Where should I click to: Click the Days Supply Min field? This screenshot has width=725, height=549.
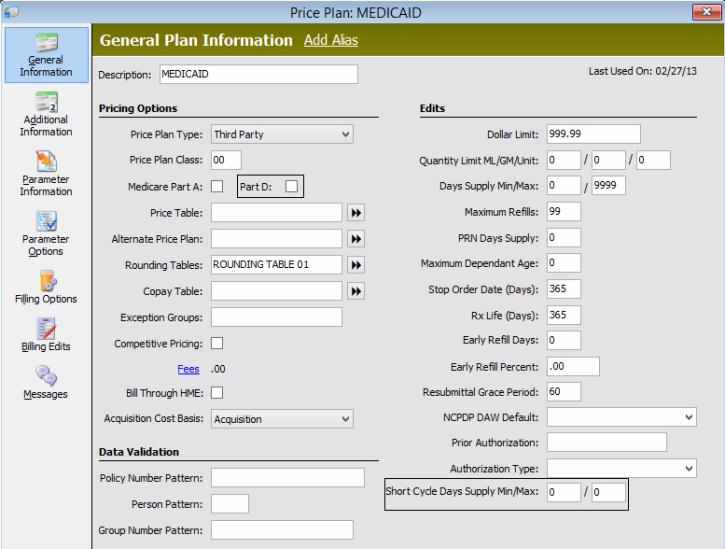pos(564,185)
